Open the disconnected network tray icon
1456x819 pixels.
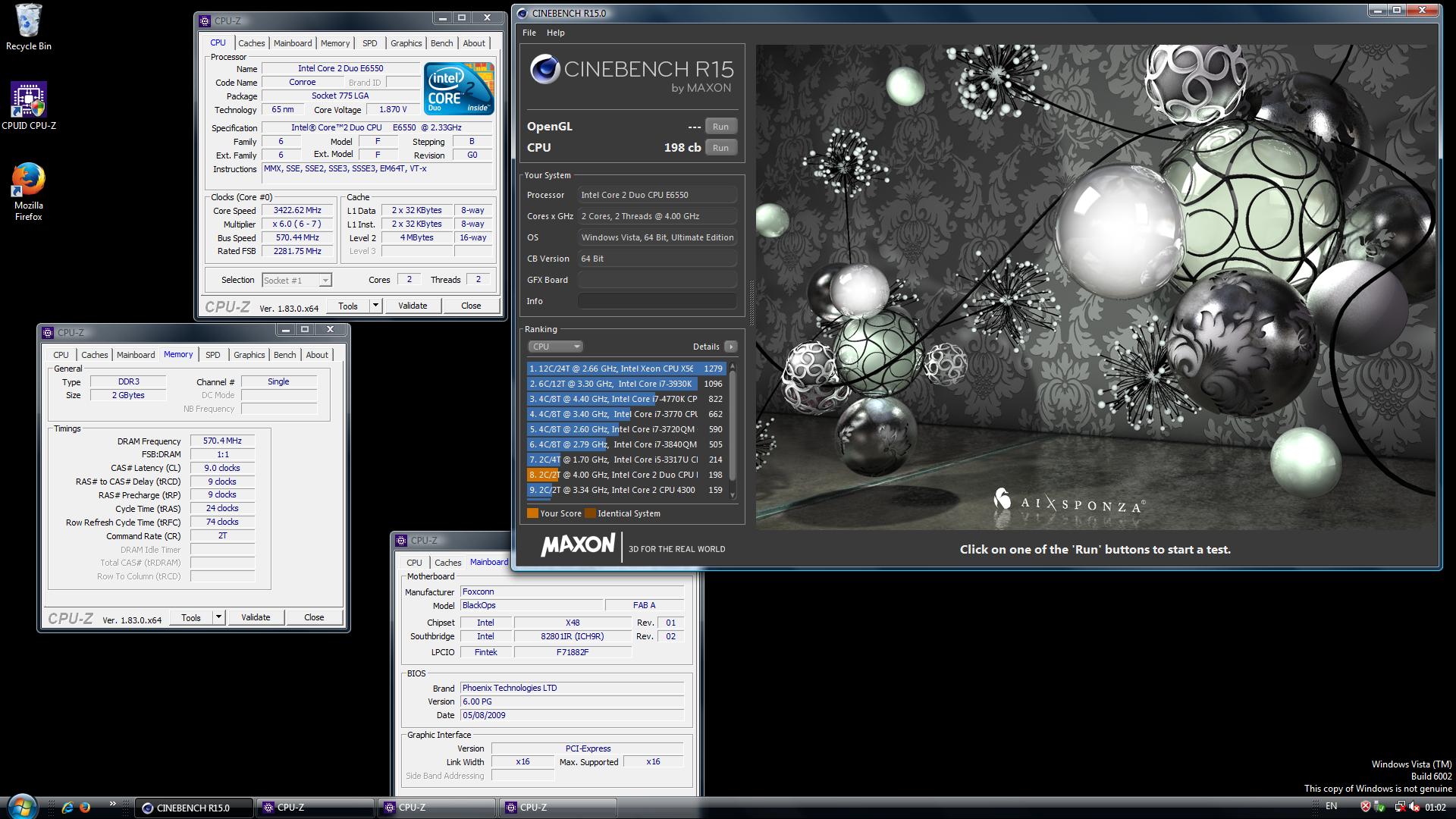pos(1400,808)
